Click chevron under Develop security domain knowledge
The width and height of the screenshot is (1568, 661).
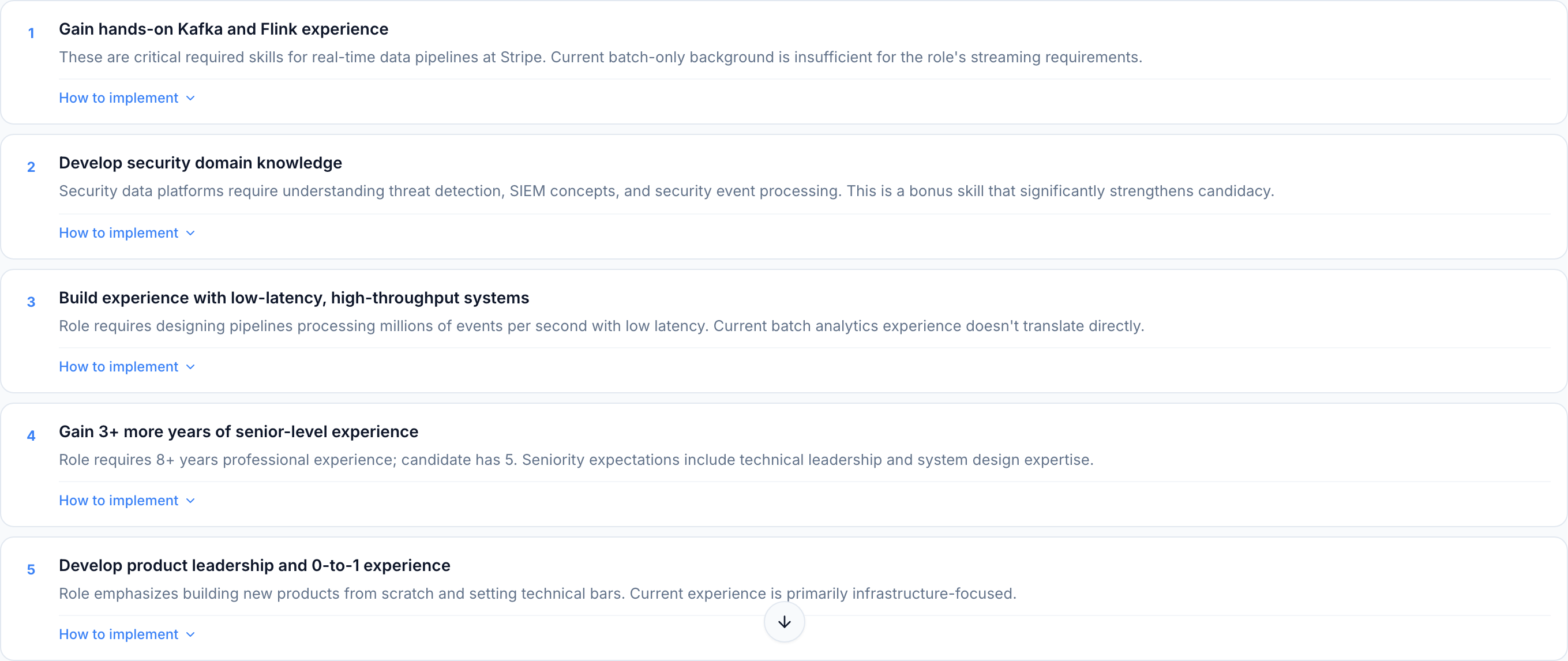(190, 233)
